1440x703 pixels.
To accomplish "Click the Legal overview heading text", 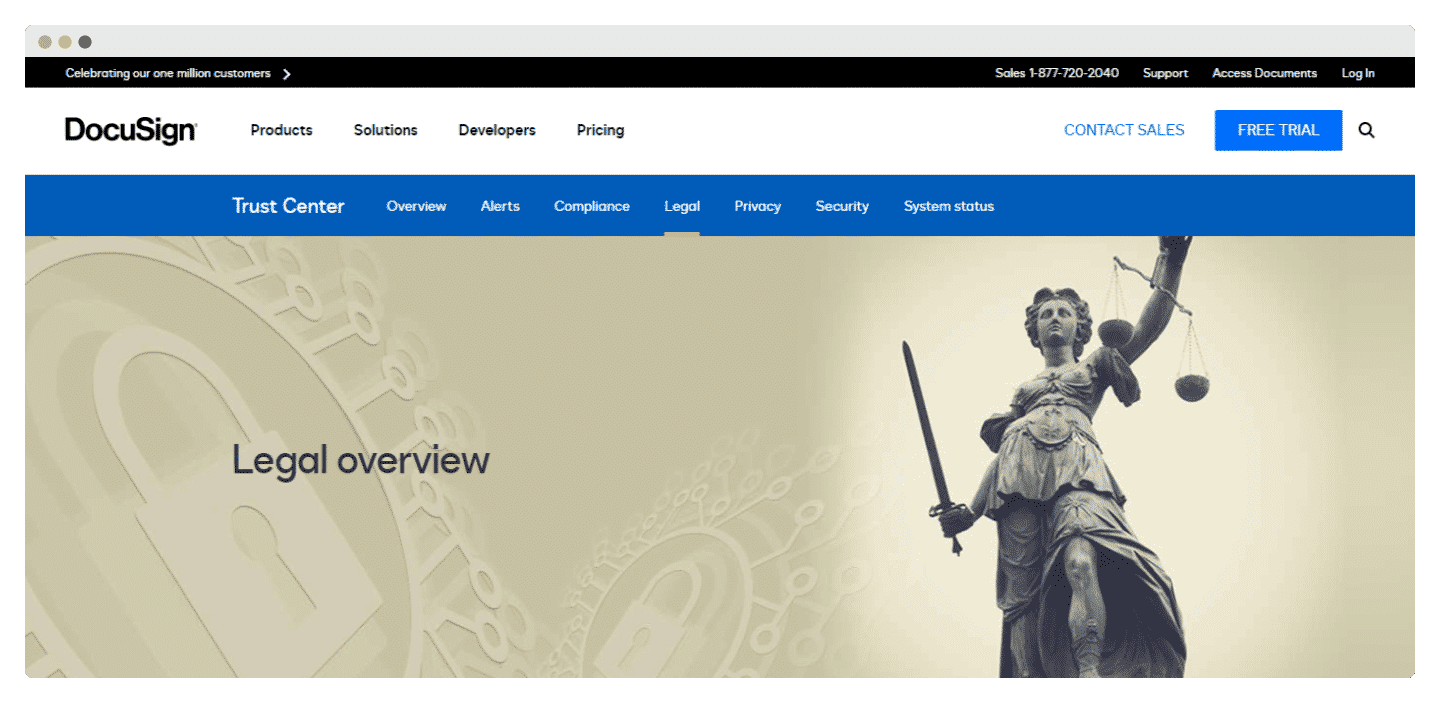I will tap(361, 460).
